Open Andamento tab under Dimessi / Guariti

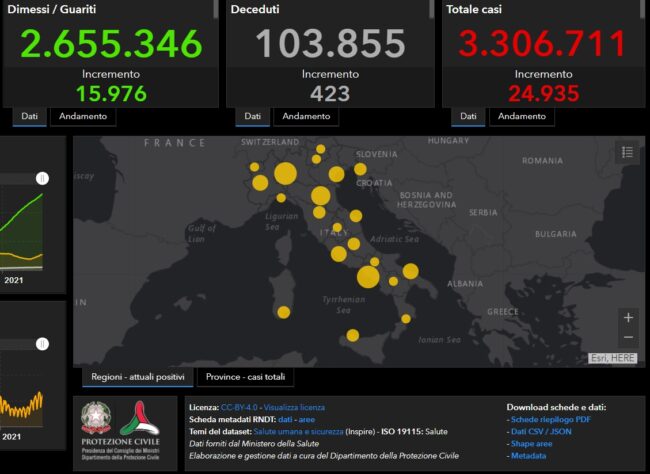[83, 117]
